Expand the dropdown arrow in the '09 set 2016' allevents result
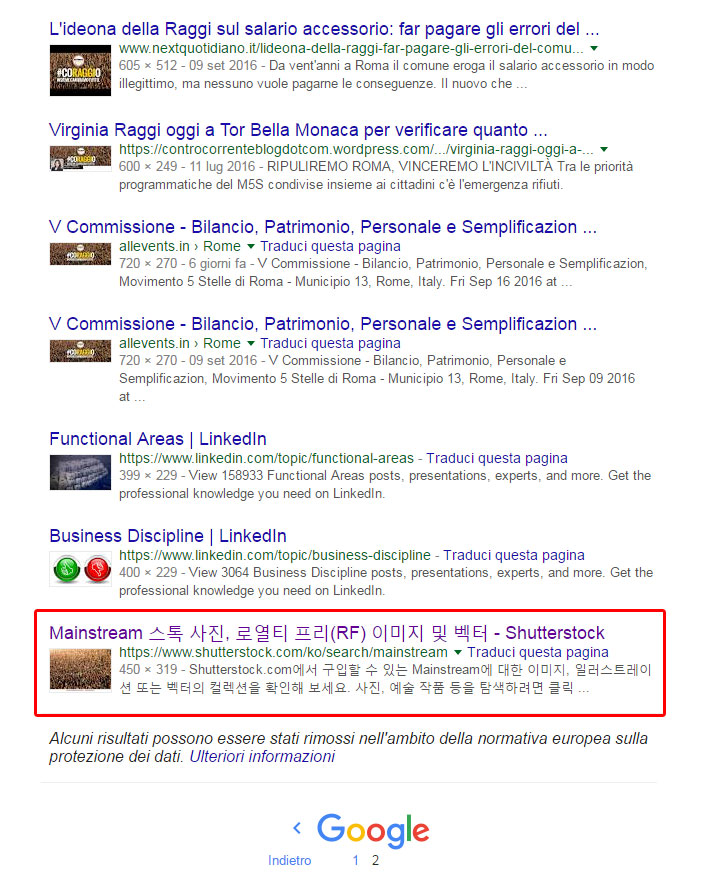 [251, 343]
